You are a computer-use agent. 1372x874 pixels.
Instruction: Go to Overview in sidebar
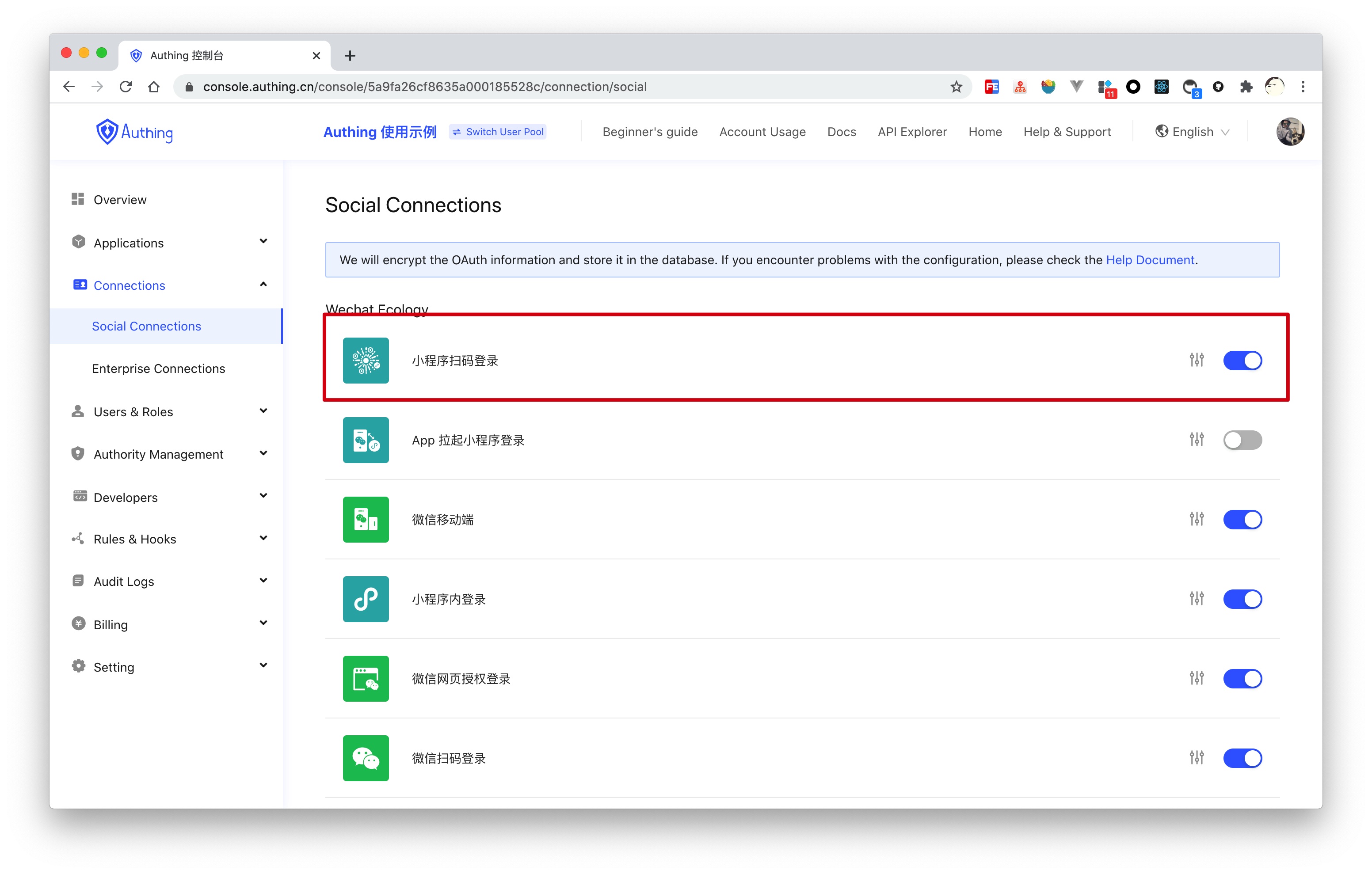tap(120, 199)
